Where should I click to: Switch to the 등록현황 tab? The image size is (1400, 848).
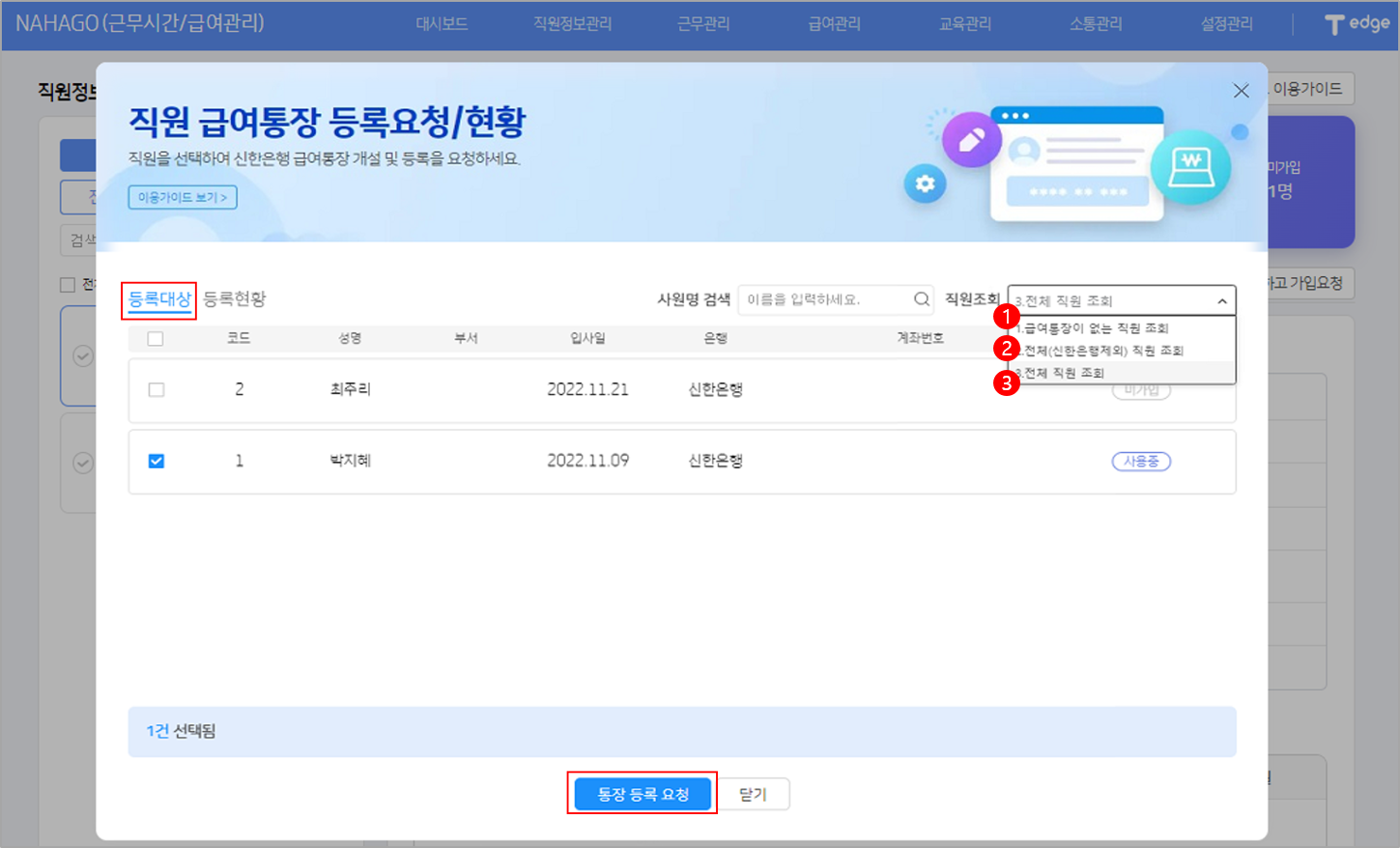tap(235, 299)
